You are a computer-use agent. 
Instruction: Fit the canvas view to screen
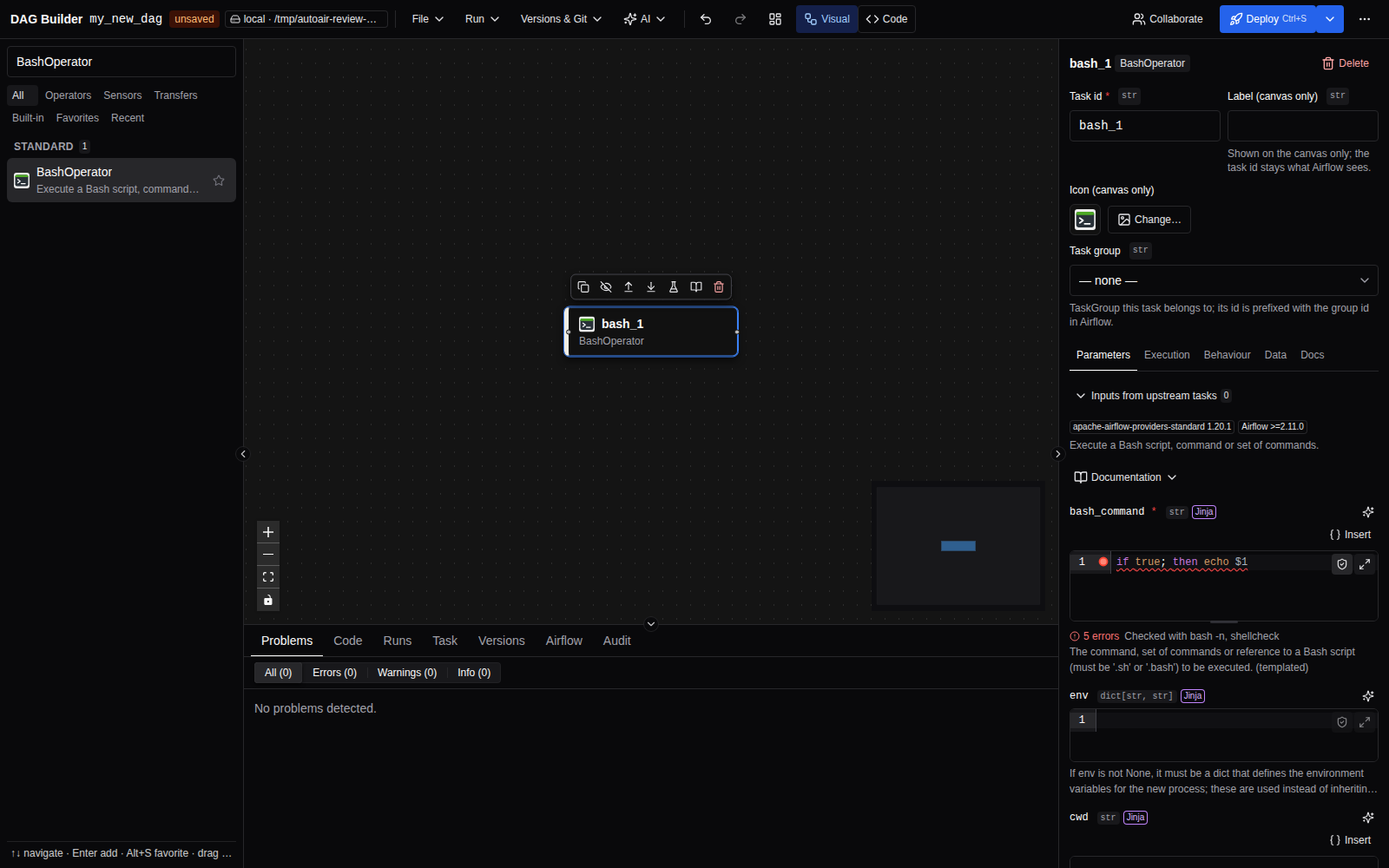268,577
